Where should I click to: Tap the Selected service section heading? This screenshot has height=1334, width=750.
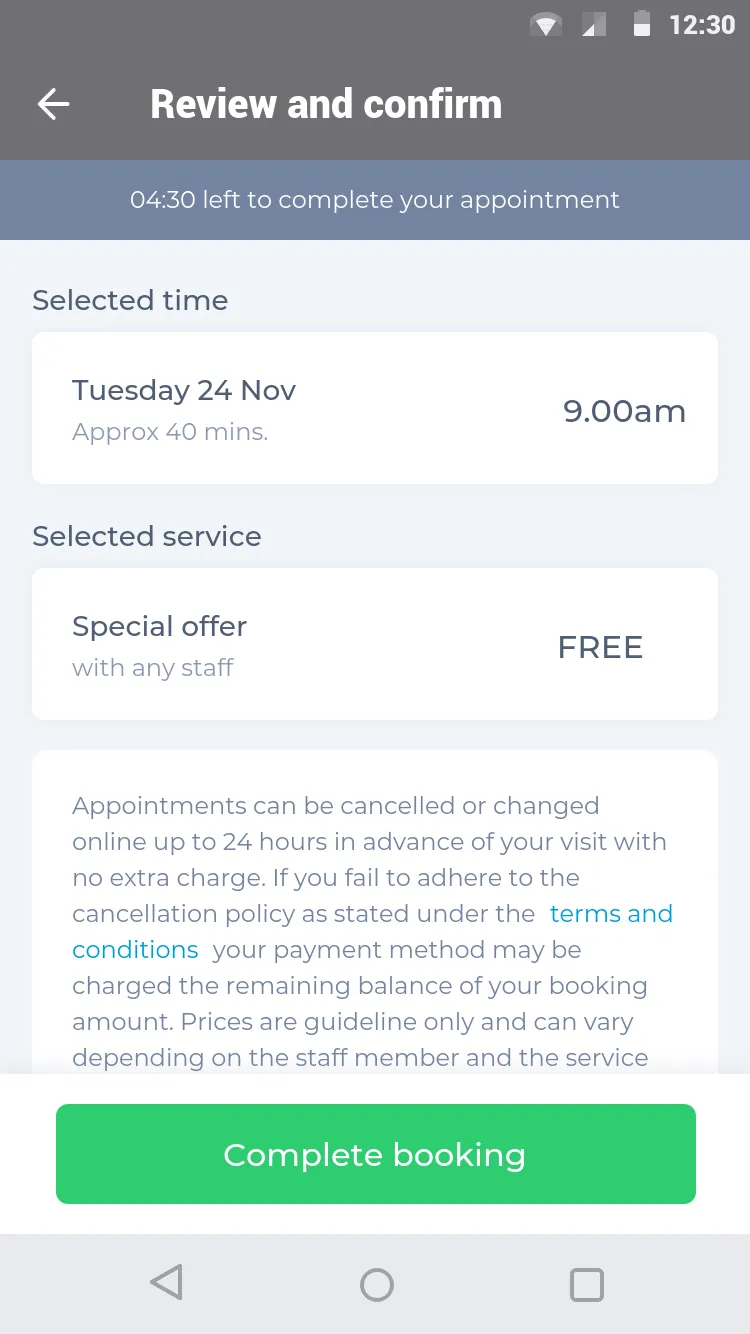pos(147,536)
